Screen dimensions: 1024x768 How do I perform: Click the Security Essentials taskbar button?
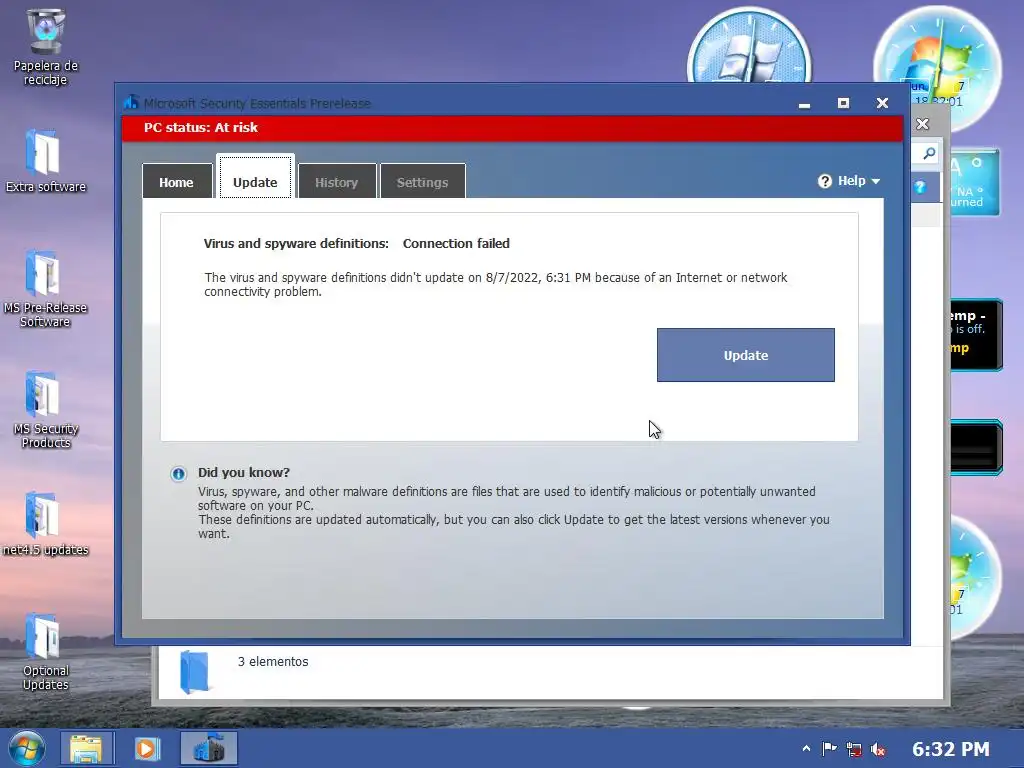[x=209, y=748]
